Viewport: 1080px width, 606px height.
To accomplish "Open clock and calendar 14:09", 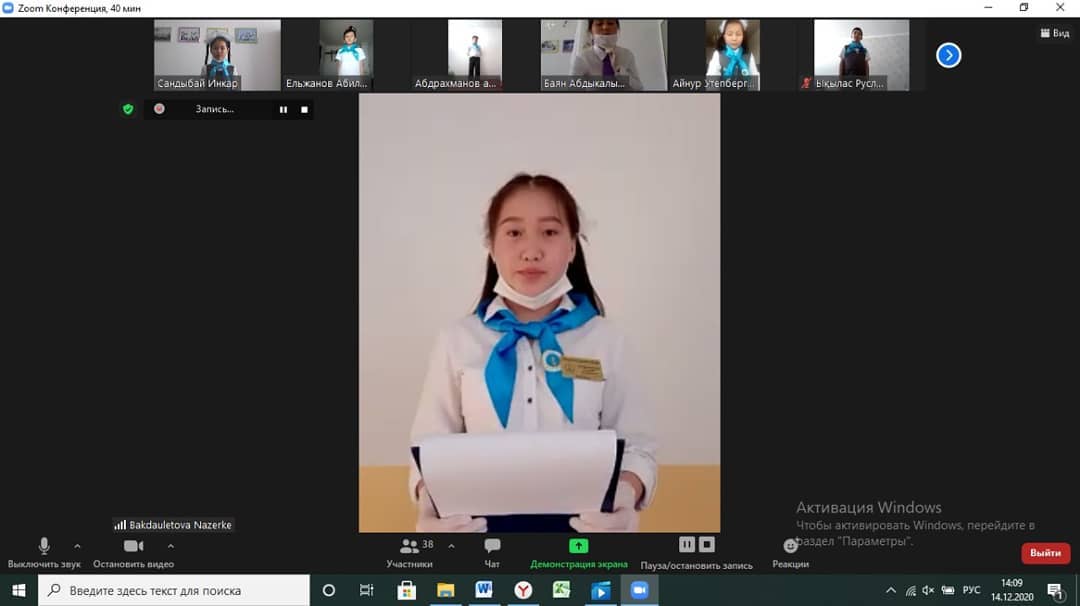I will tap(1012, 590).
